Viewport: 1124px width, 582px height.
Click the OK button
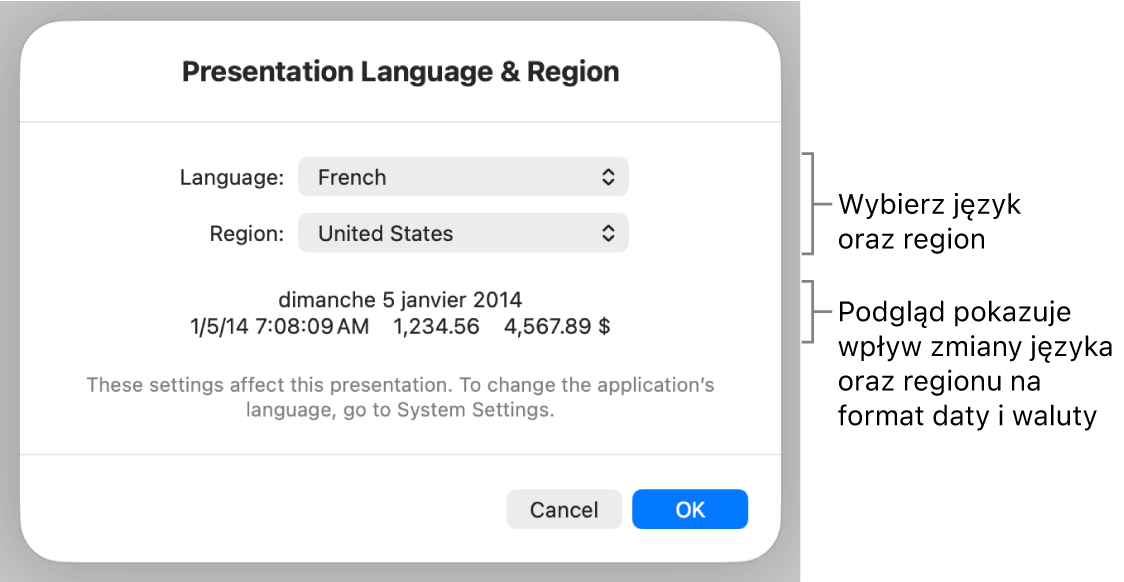[690, 510]
